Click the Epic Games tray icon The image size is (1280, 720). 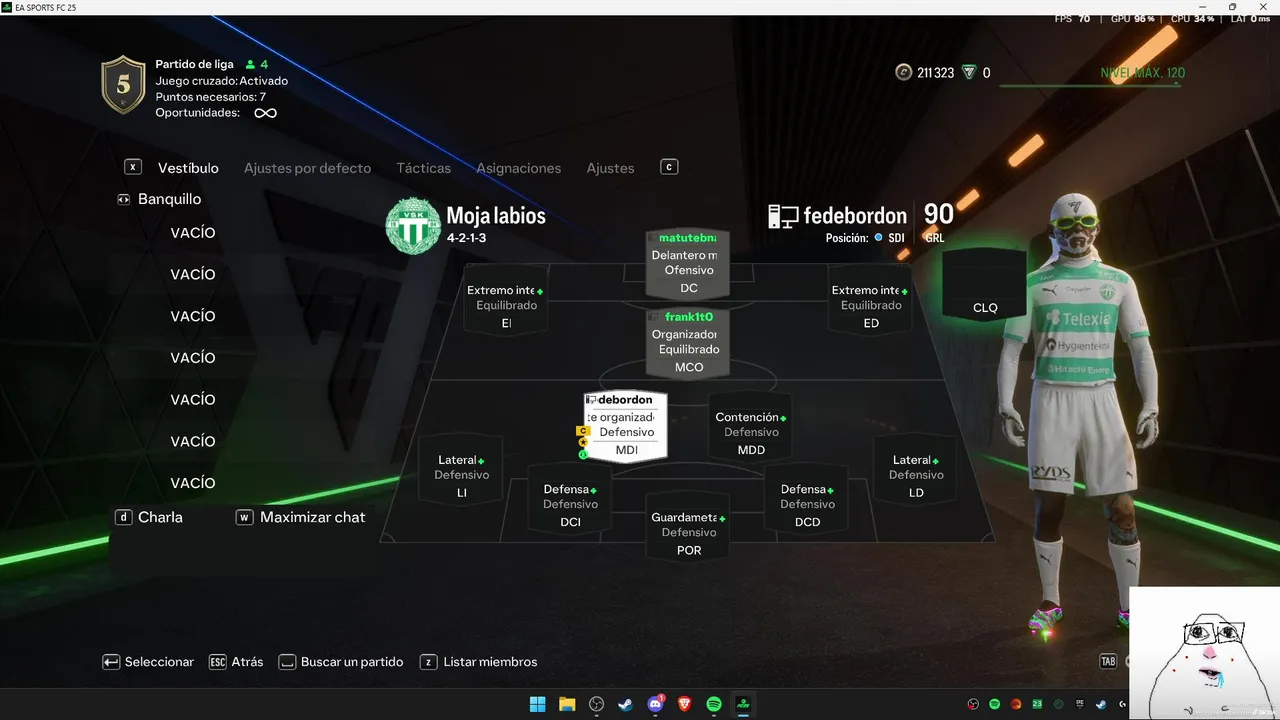click(x=1079, y=705)
